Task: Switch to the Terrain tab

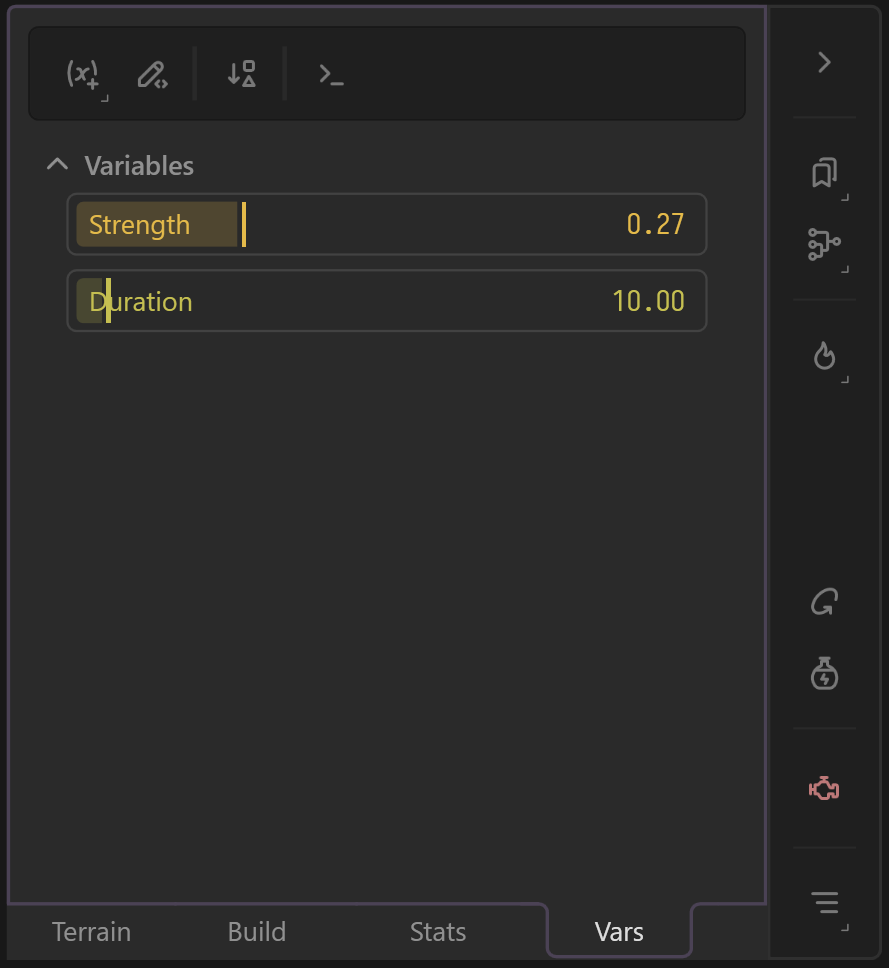Action: click(x=91, y=932)
